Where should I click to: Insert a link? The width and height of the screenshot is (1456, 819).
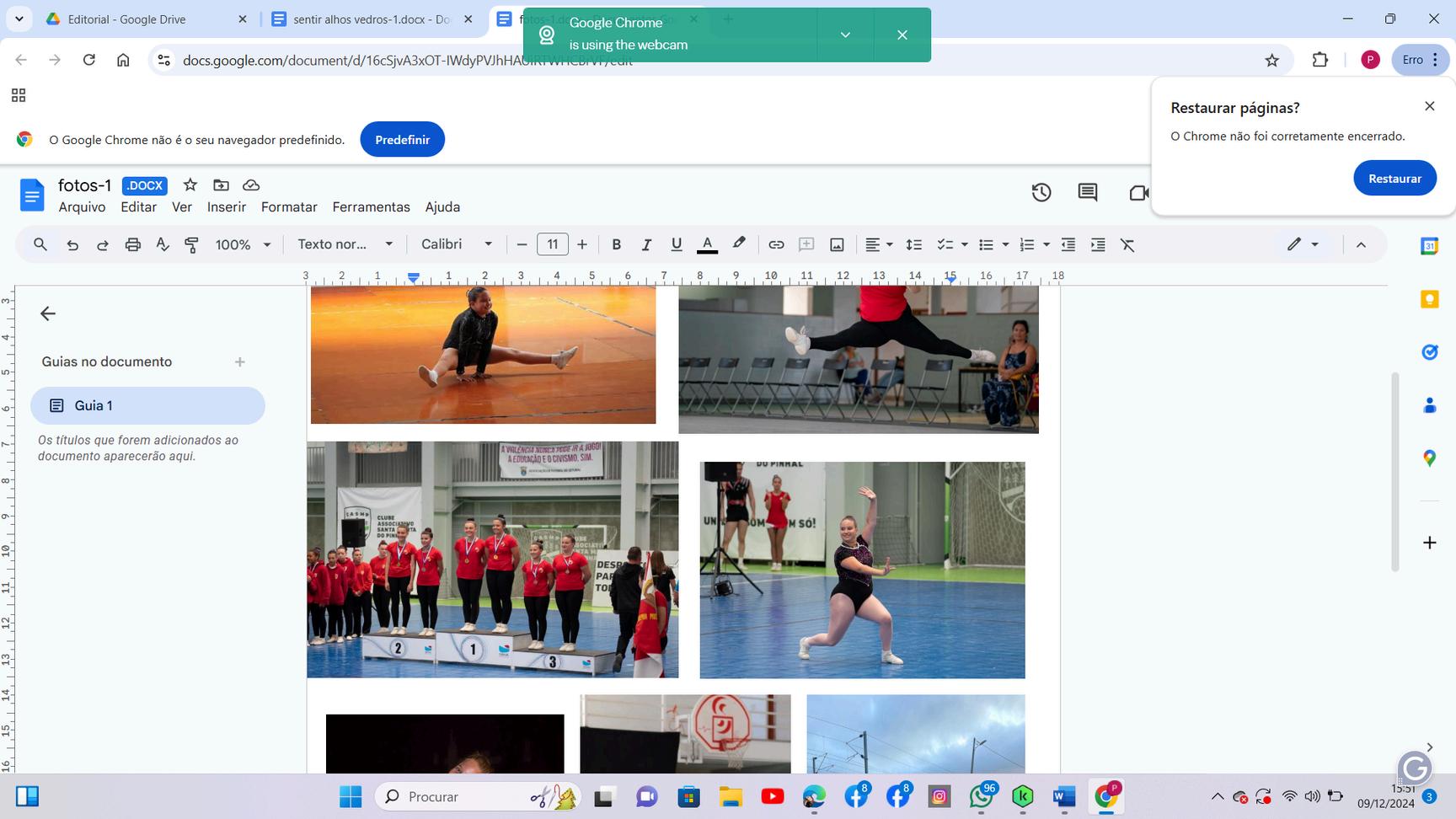(776, 244)
